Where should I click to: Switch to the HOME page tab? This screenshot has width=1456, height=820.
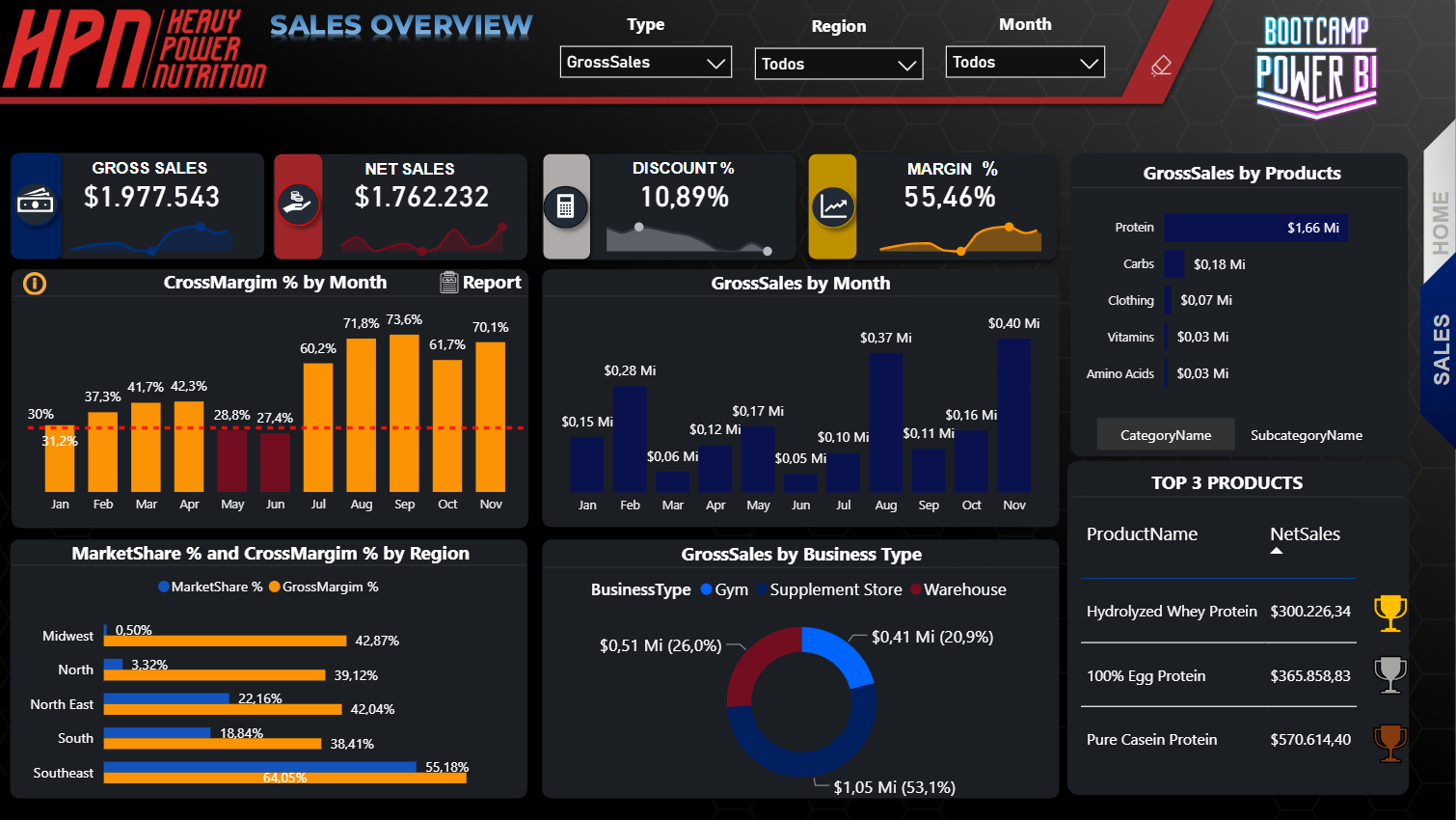click(x=1440, y=223)
